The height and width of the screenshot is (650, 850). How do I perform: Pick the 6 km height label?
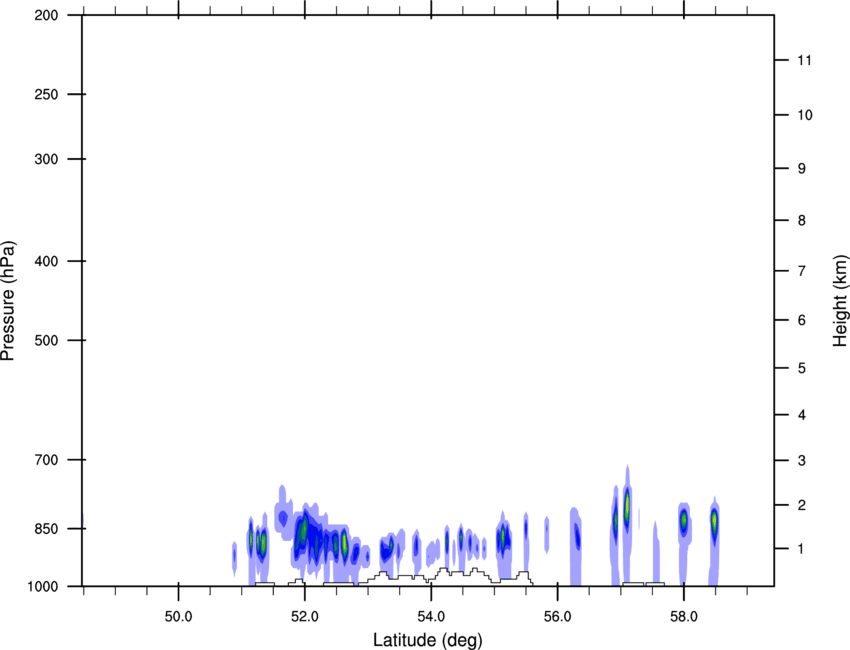click(x=801, y=320)
